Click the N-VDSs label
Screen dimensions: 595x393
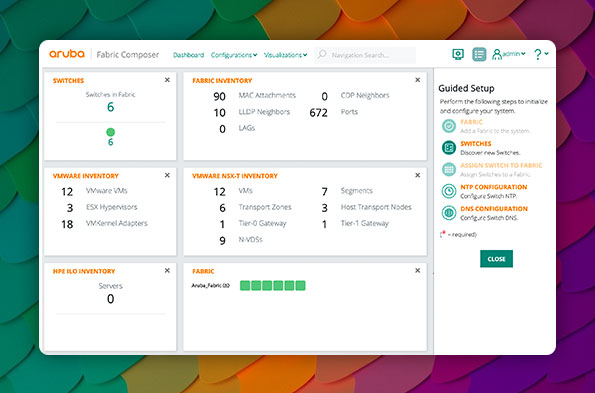coord(250,239)
